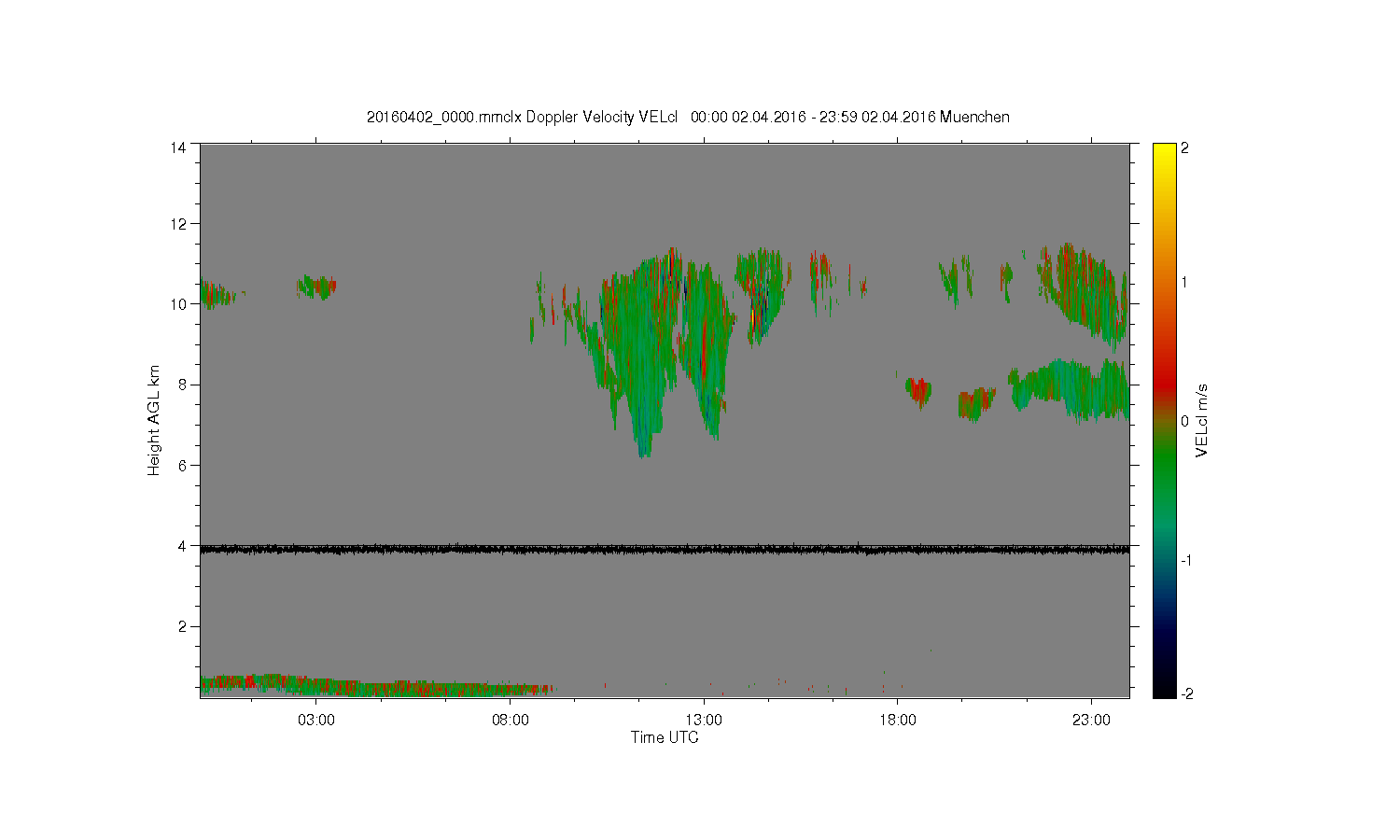Screen dimensions: 1400x840
Task: Click the 13:00 time tick label
Action: pos(704,720)
